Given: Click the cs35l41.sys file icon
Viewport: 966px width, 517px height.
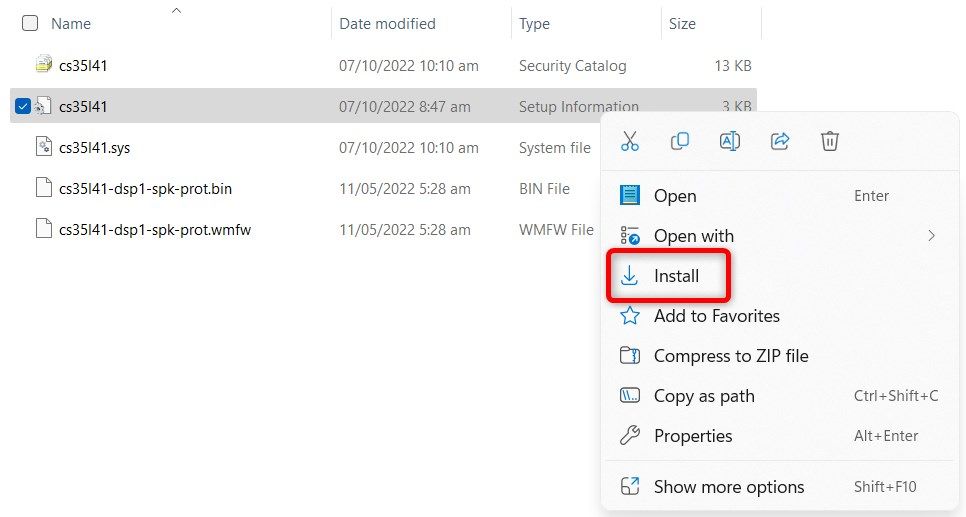Looking at the screenshot, I should [x=44, y=147].
